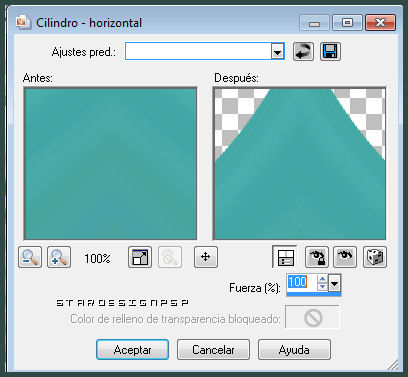Open the Ajustes pred. dropdown arrow

tap(277, 52)
